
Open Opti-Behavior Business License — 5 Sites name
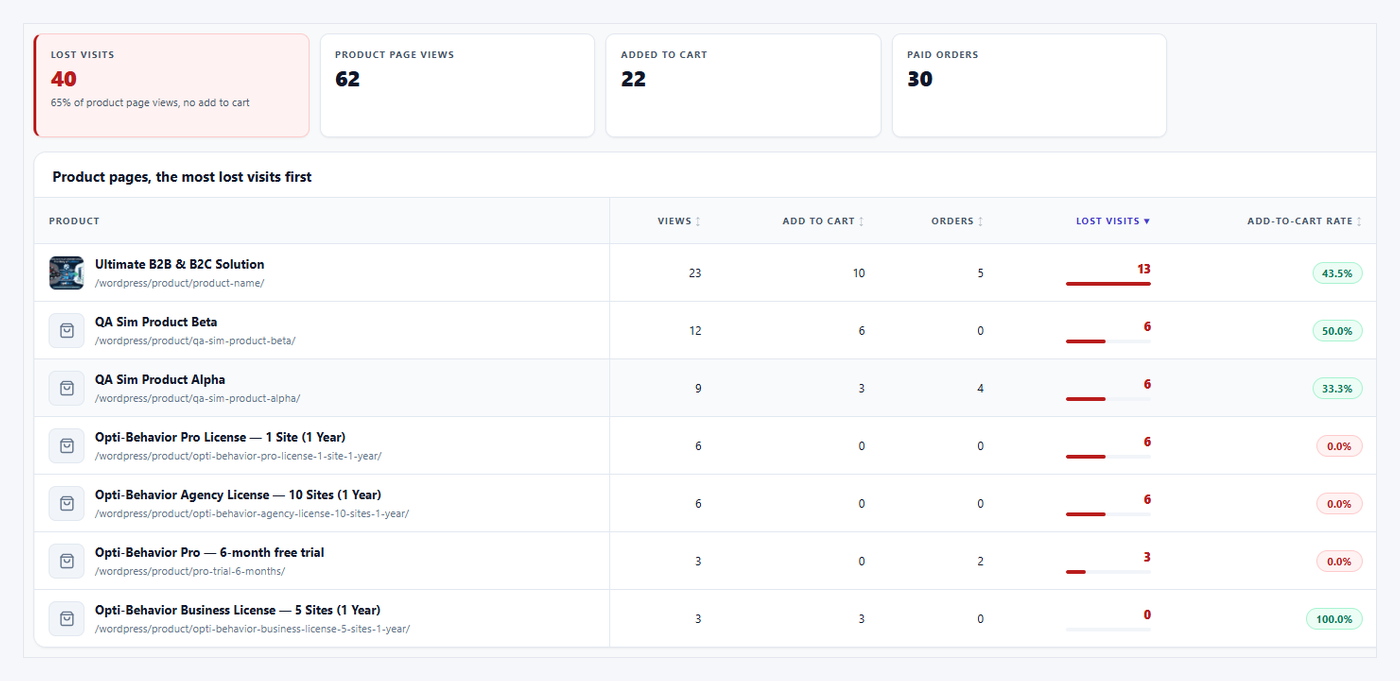pos(238,610)
